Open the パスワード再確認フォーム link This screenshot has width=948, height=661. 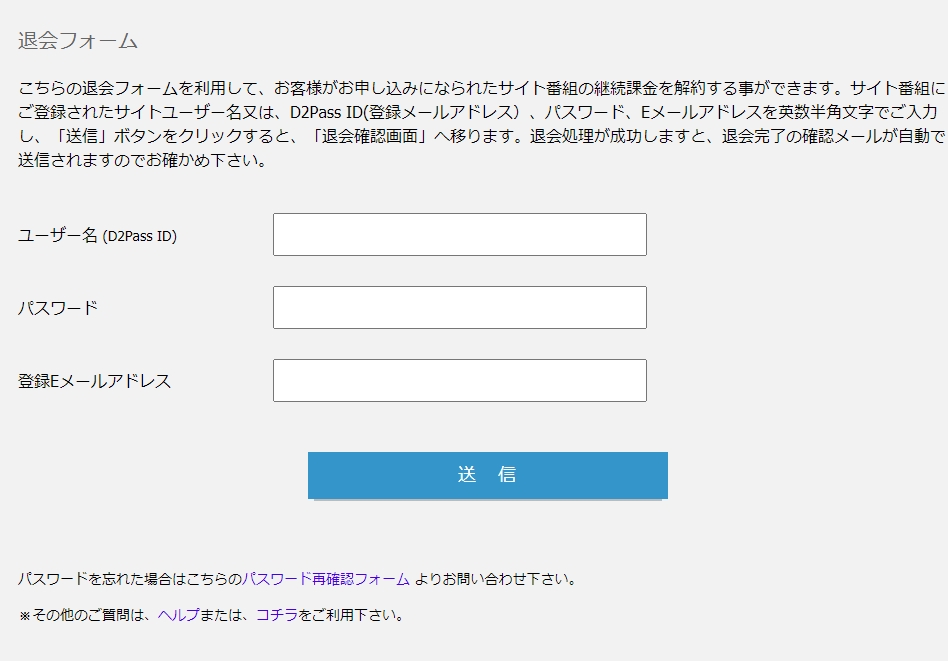coord(326,579)
